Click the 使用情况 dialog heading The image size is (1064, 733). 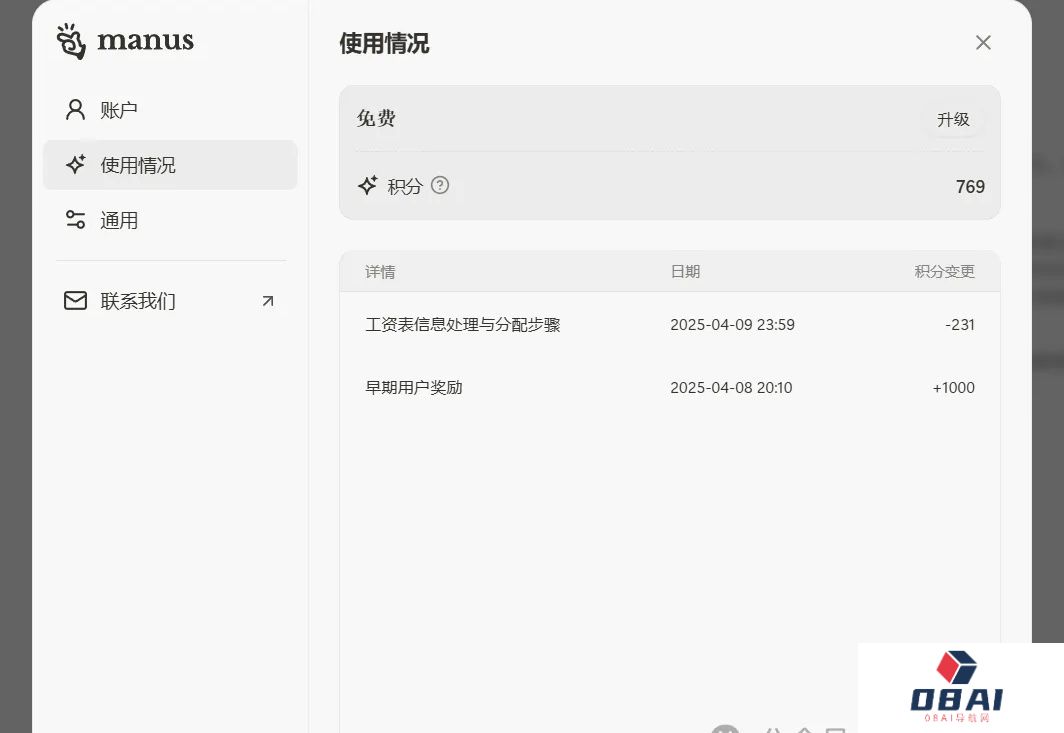(384, 43)
